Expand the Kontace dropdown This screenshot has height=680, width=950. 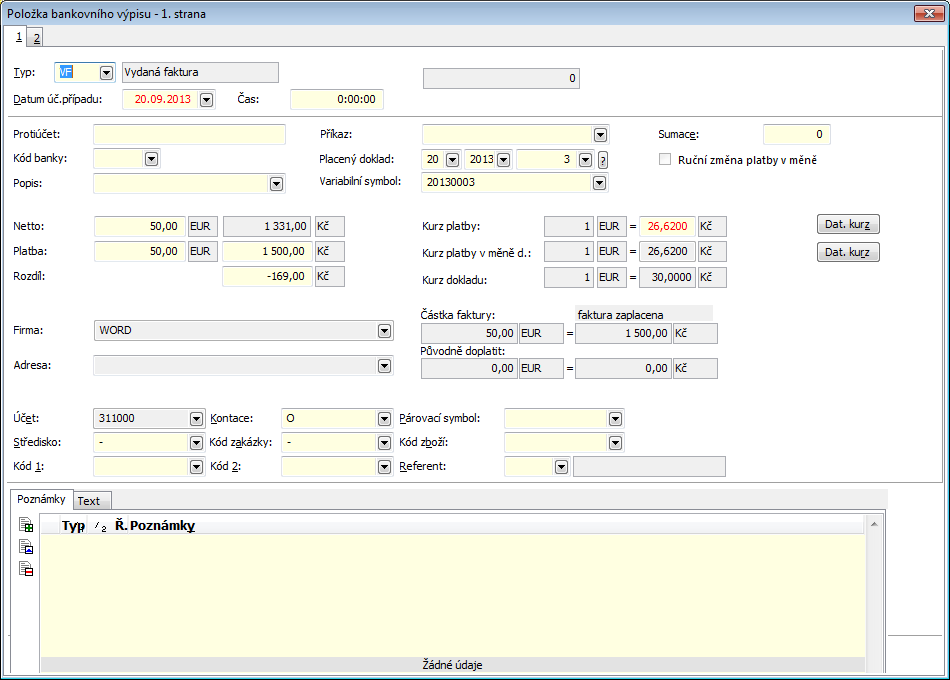pos(384,419)
